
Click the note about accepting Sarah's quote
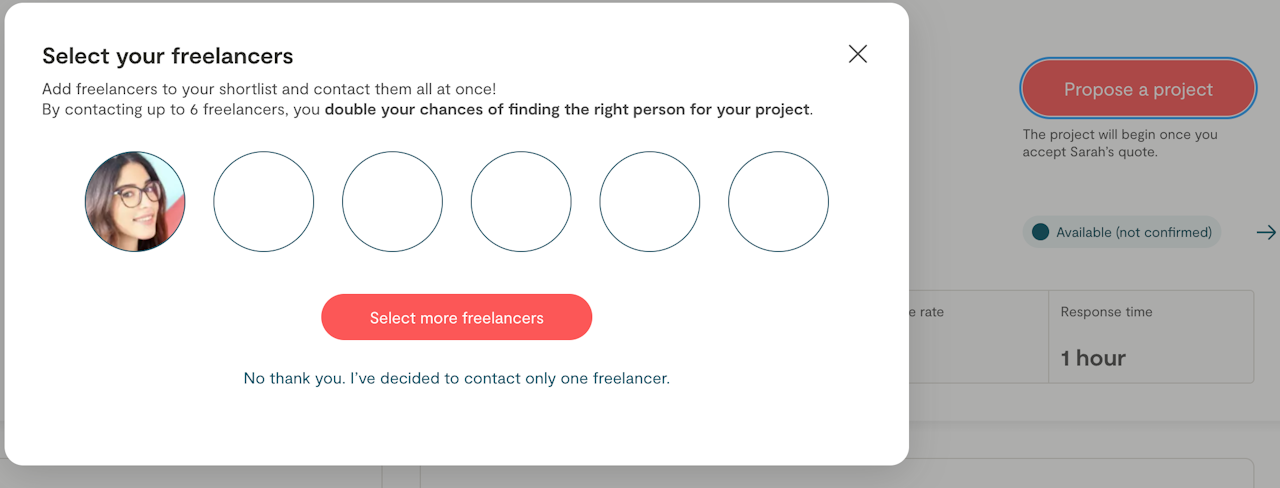[1120, 143]
